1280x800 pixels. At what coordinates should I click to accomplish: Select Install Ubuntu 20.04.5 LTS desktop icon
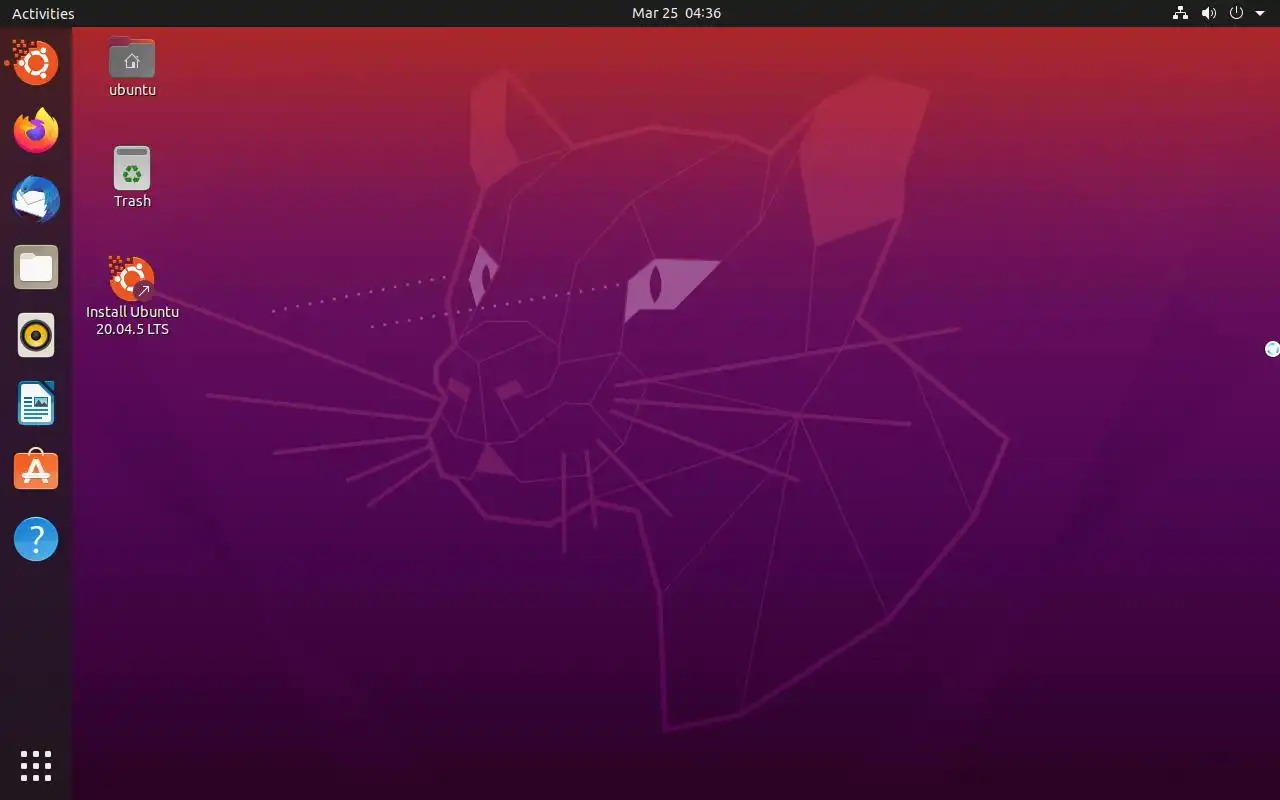tap(132, 278)
